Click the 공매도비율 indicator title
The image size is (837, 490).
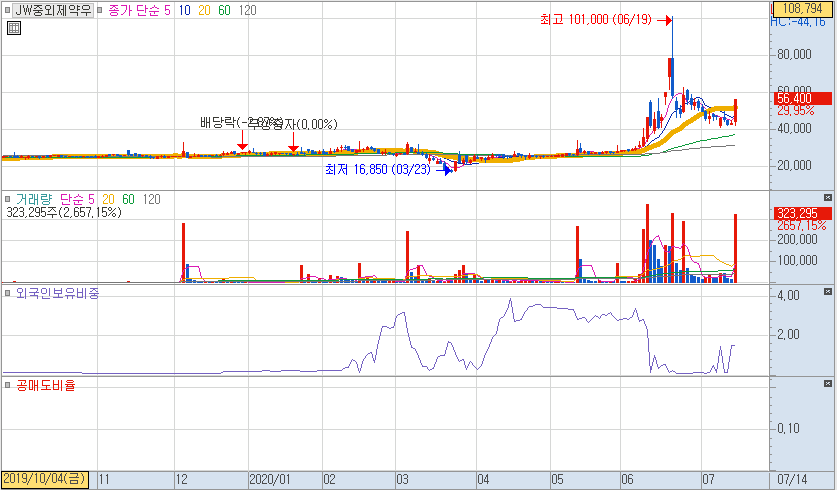(46, 385)
